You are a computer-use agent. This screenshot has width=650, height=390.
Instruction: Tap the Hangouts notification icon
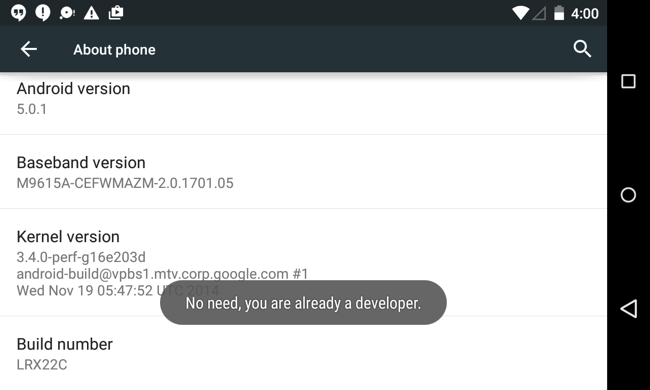click(x=18, y=13)
